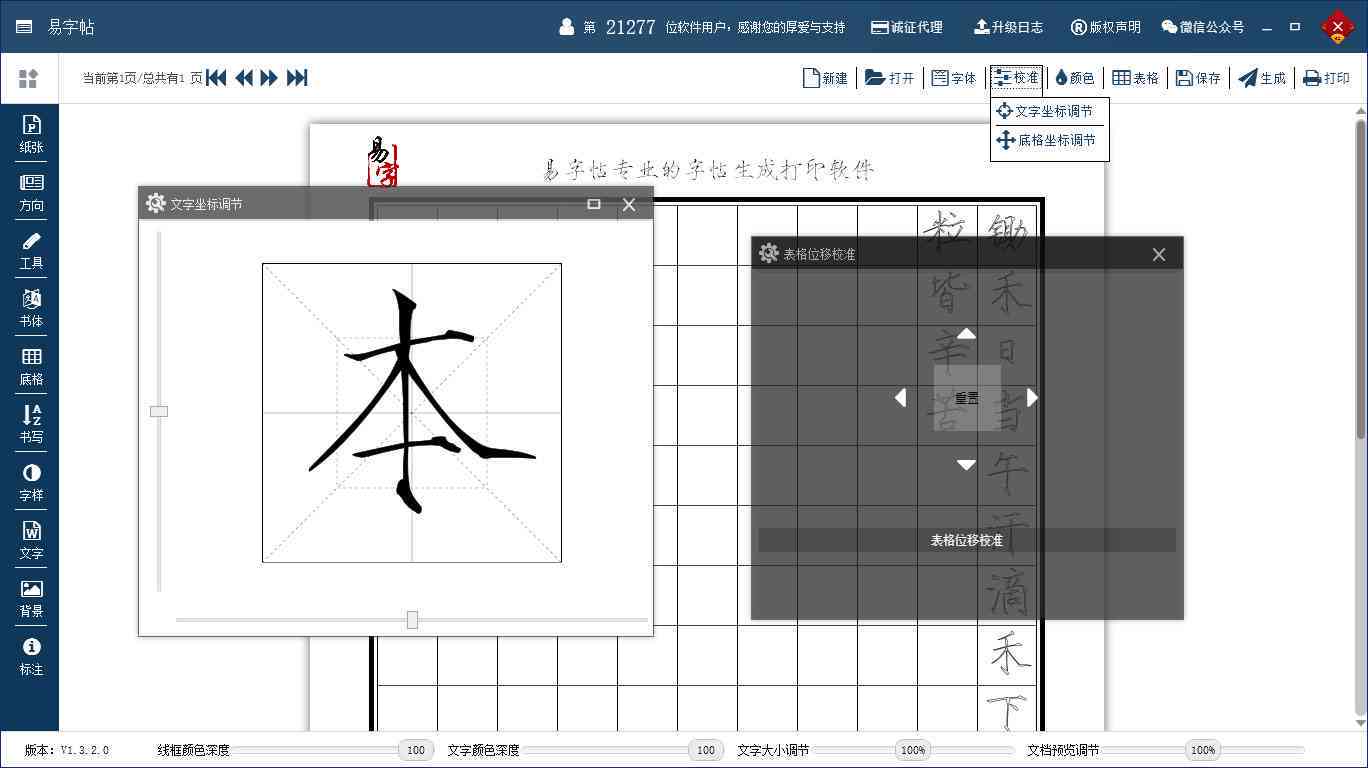1368x768 pixels.
Task: Click the vertical position slider in 文字坐标调节
Action: (x=159, y=411)
